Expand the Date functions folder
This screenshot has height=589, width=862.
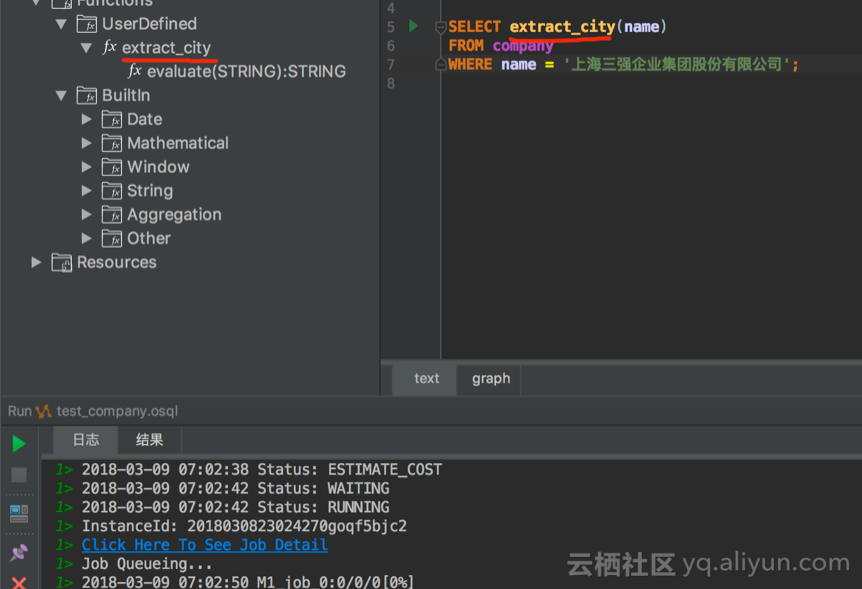click(x=86, y=119)
